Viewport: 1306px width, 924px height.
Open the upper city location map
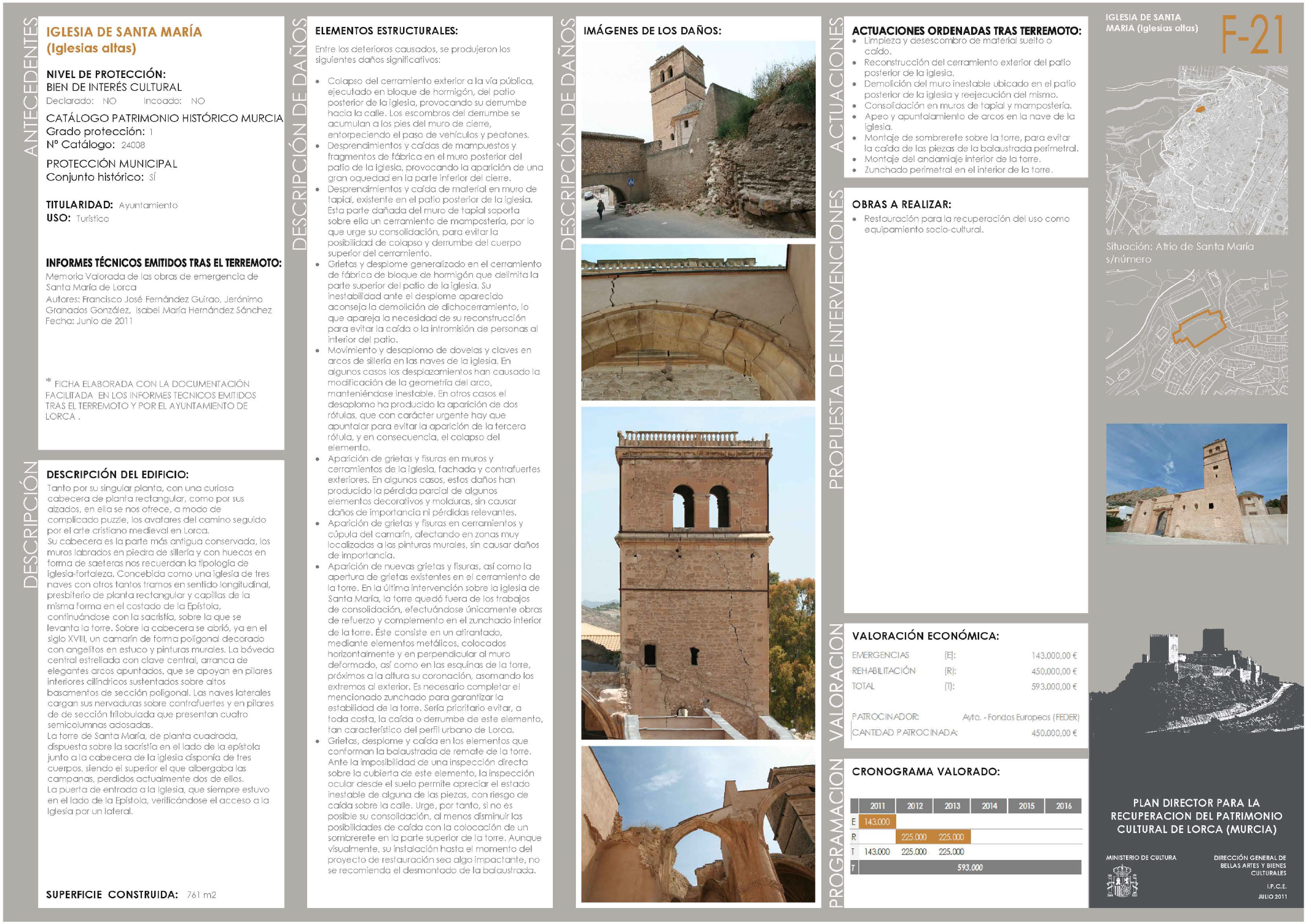pyautogui.click(x=1197, y=151)
